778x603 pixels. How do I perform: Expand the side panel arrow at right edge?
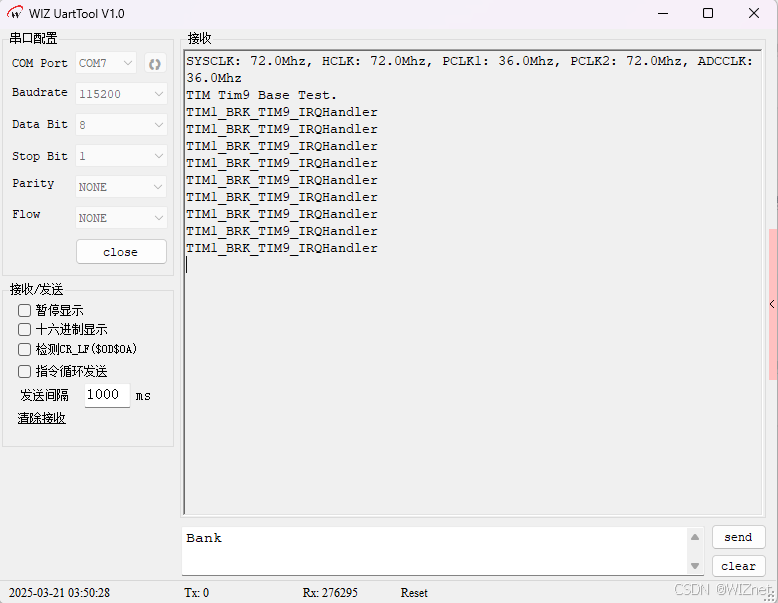tap(772, 304)
